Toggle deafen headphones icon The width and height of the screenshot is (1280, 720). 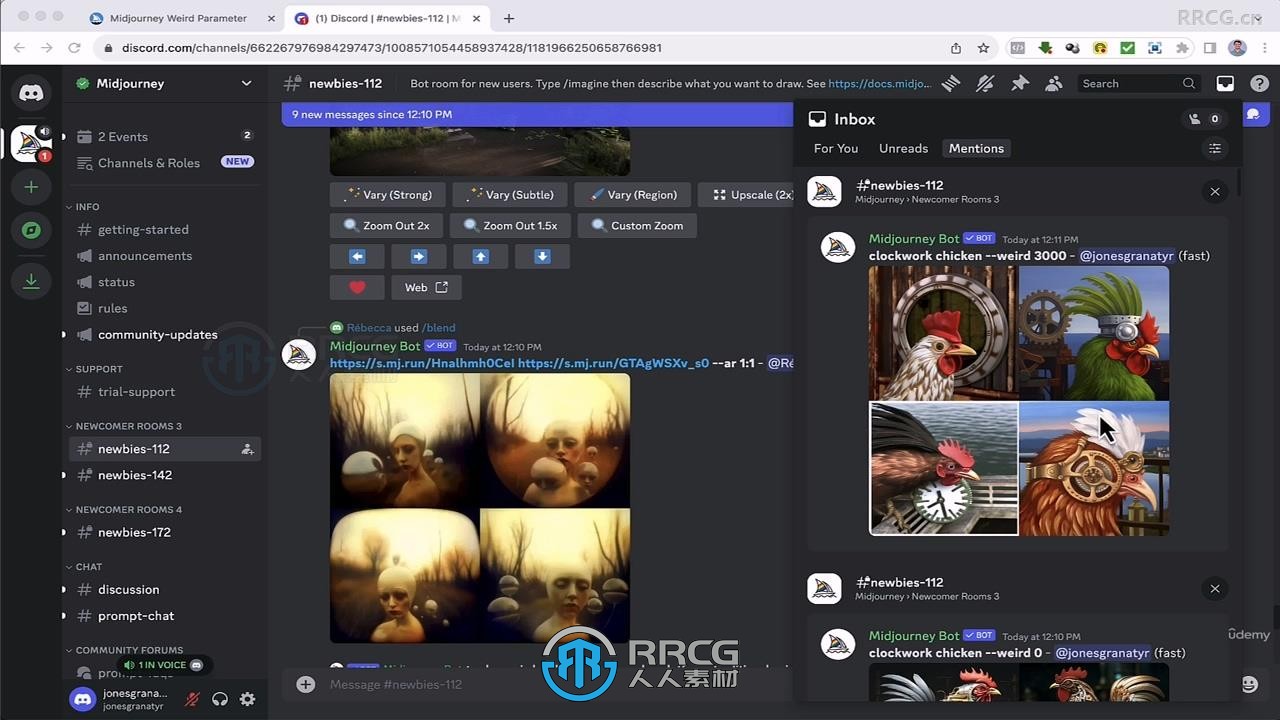click(220, 699)
